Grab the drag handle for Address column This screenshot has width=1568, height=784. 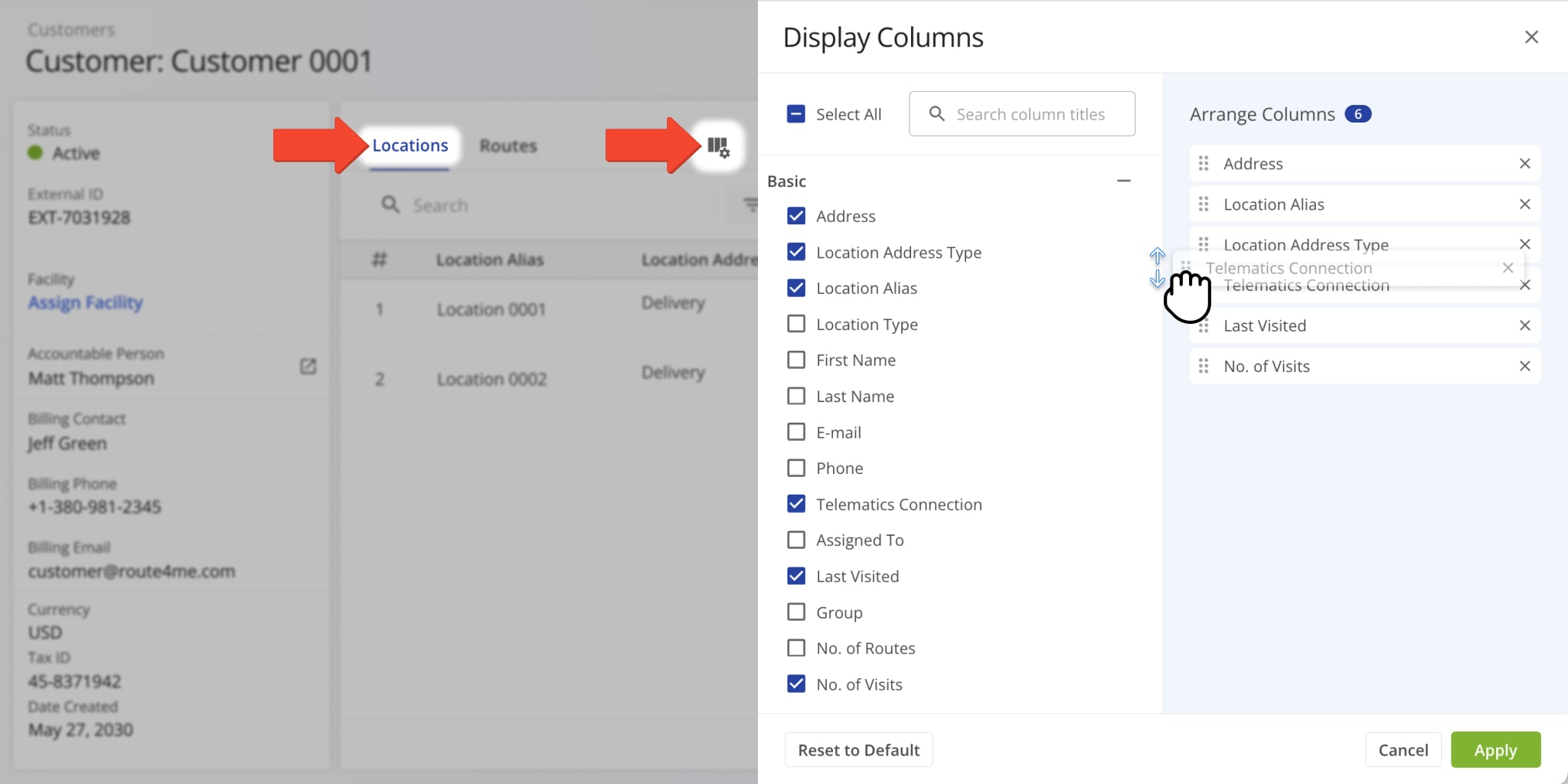point(1204,164)
